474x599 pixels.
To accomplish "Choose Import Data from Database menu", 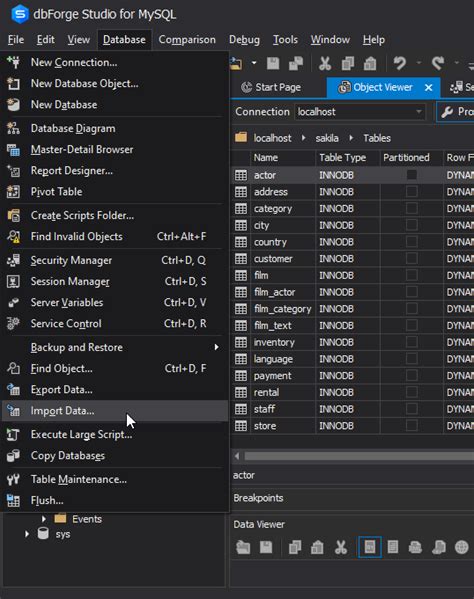I will click(114, 411).
